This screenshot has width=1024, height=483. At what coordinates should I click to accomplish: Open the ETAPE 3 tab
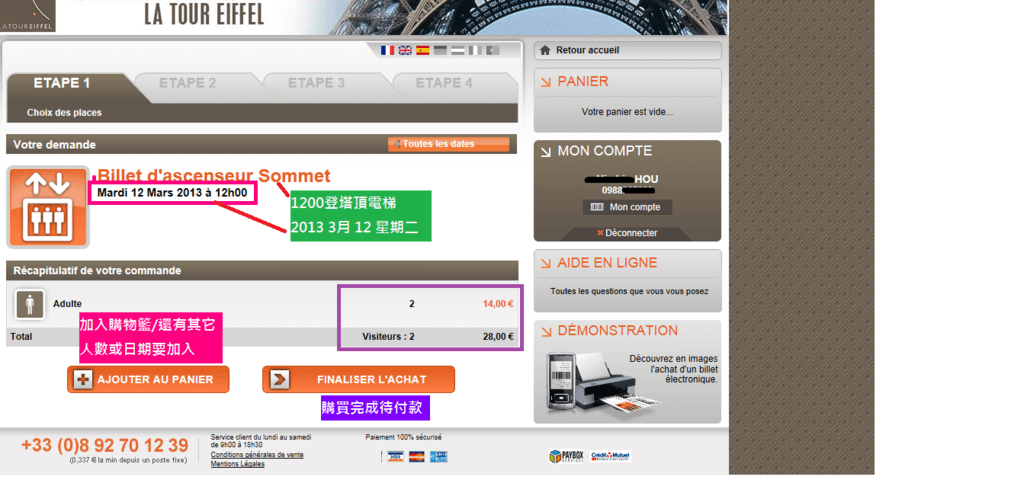point(316,84)
